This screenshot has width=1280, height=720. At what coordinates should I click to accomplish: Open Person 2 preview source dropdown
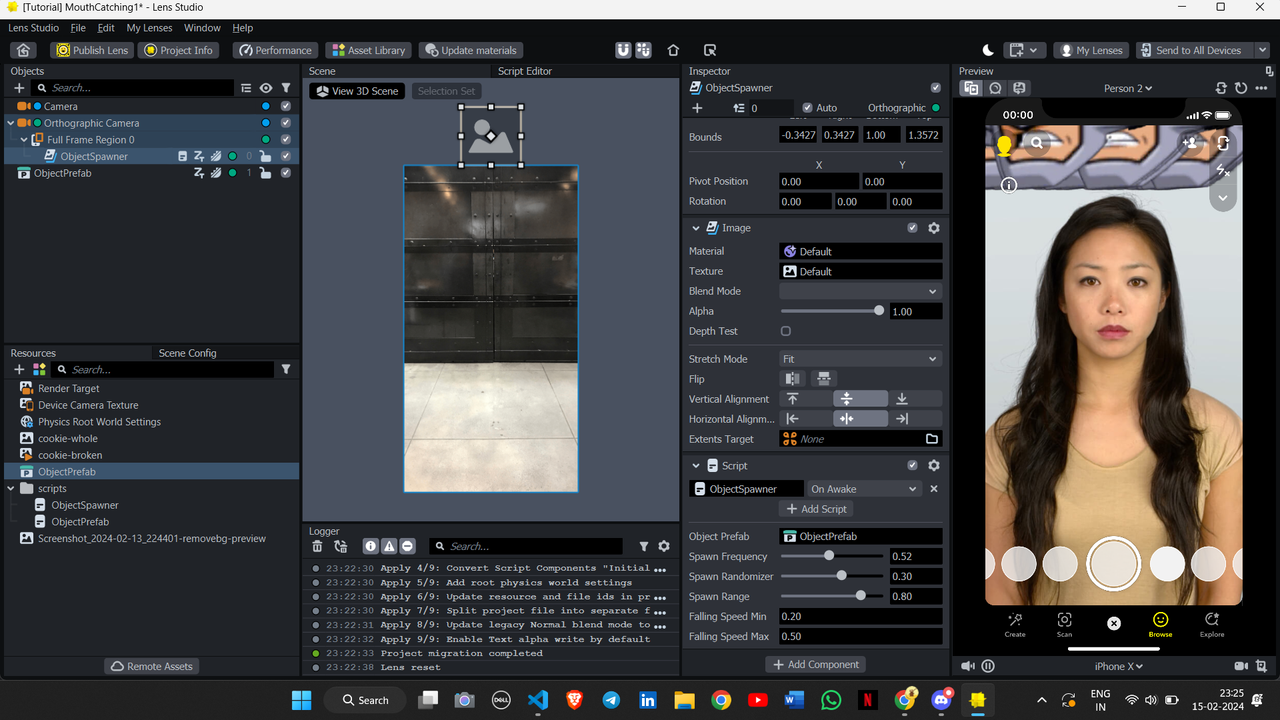[1128, 88]
